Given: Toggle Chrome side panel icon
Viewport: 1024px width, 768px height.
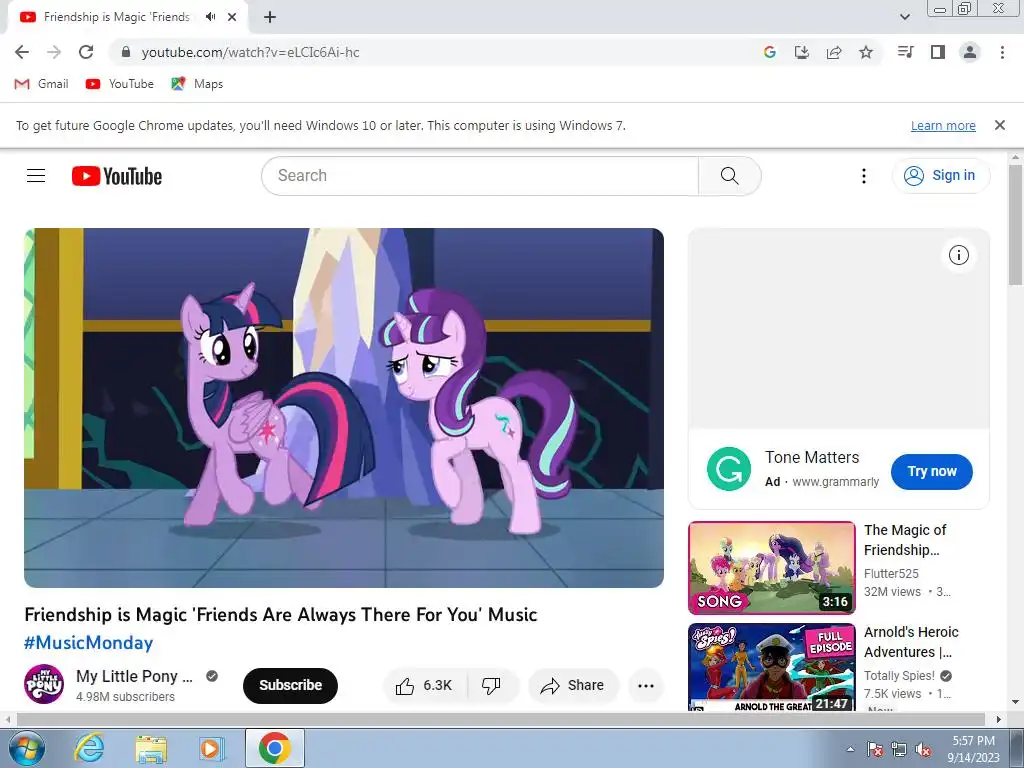Looking at the screenshot, I should (938, 52).
